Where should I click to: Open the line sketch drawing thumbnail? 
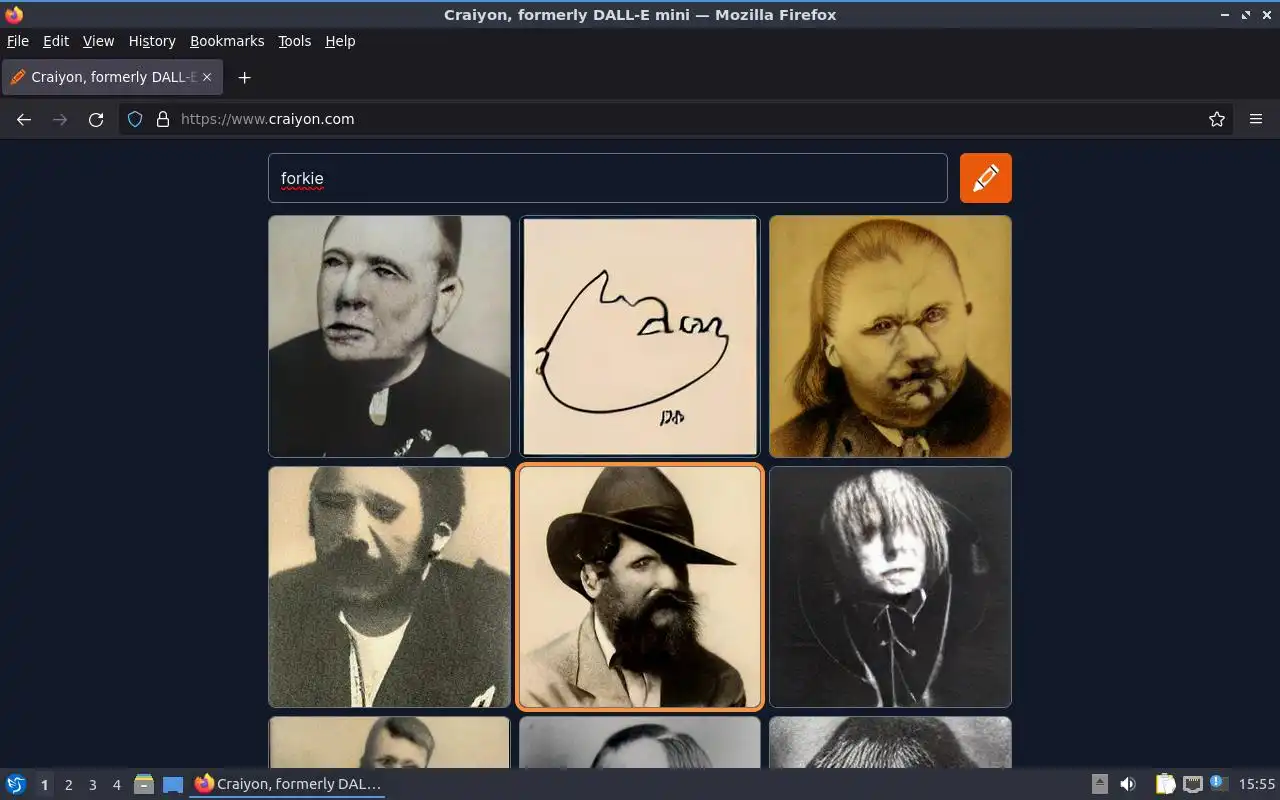tap(640, 336)
